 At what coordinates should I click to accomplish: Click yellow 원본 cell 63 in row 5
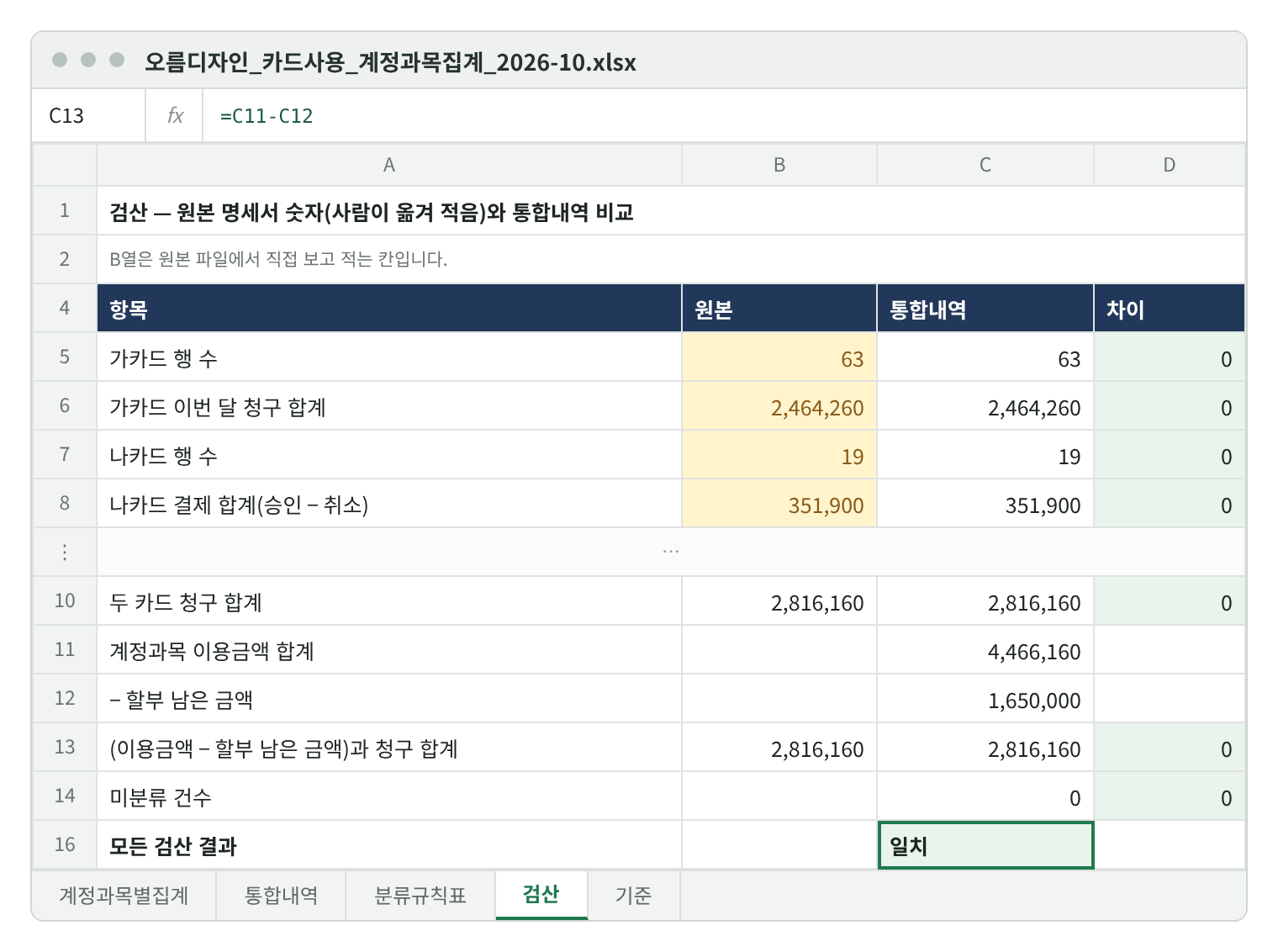coord(779,357)
